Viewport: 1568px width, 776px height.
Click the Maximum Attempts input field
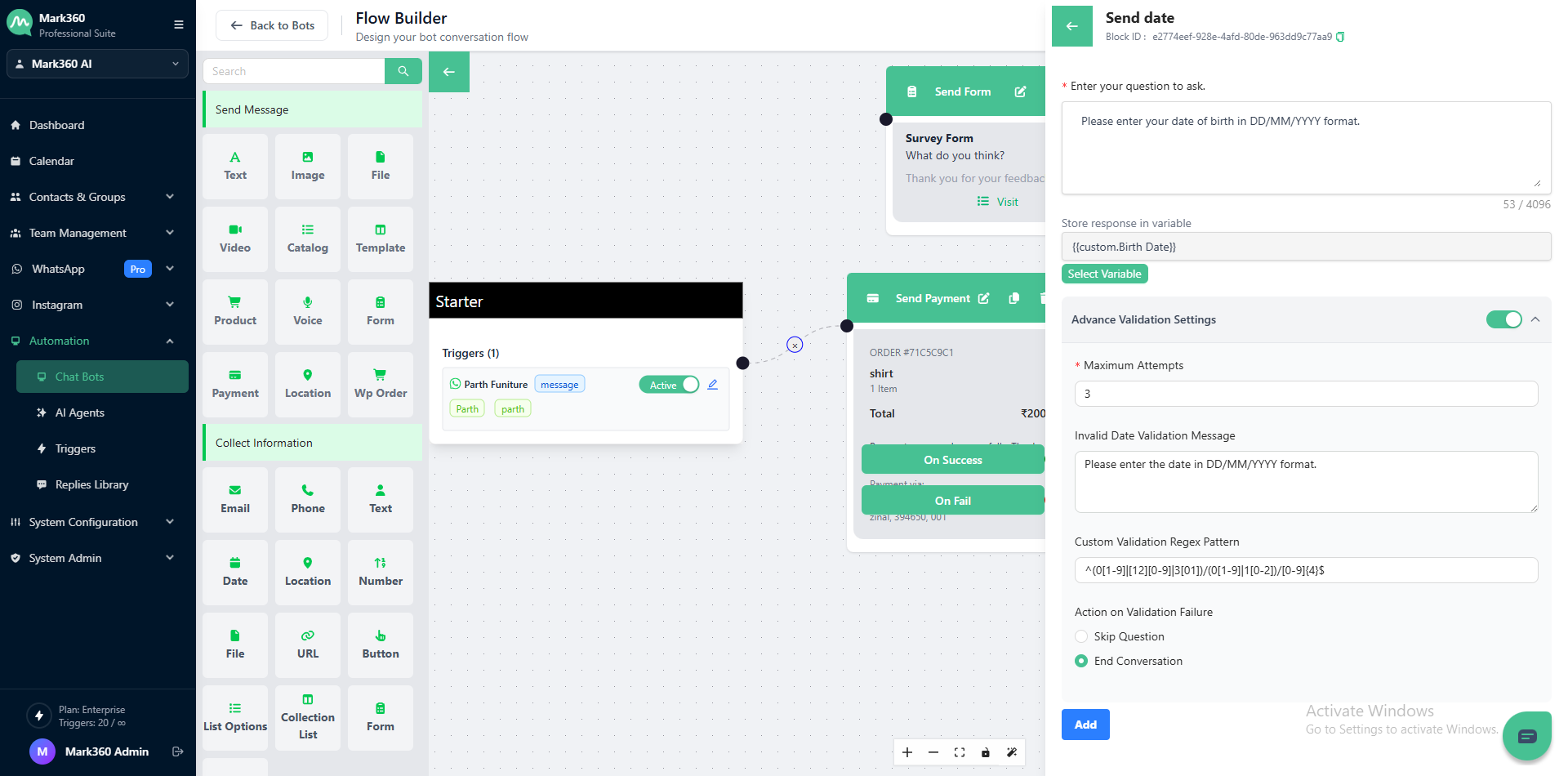click(1305, 394)
